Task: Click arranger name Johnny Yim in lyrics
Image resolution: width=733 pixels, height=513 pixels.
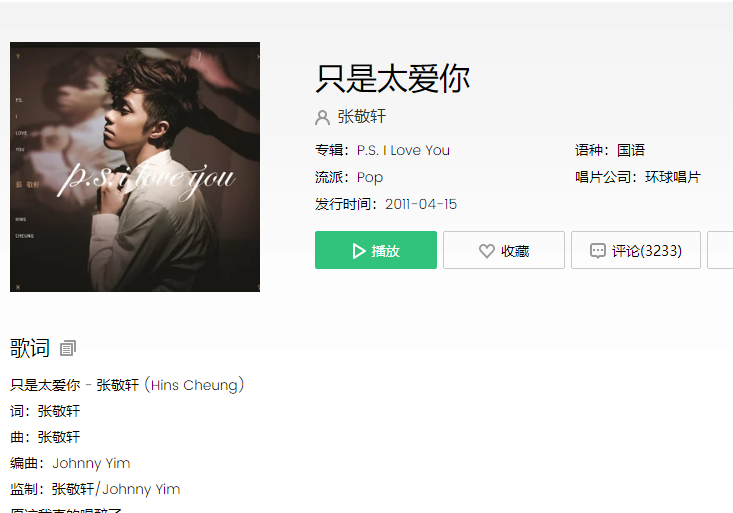Action: pyautogui.click(x=91, y=463)
